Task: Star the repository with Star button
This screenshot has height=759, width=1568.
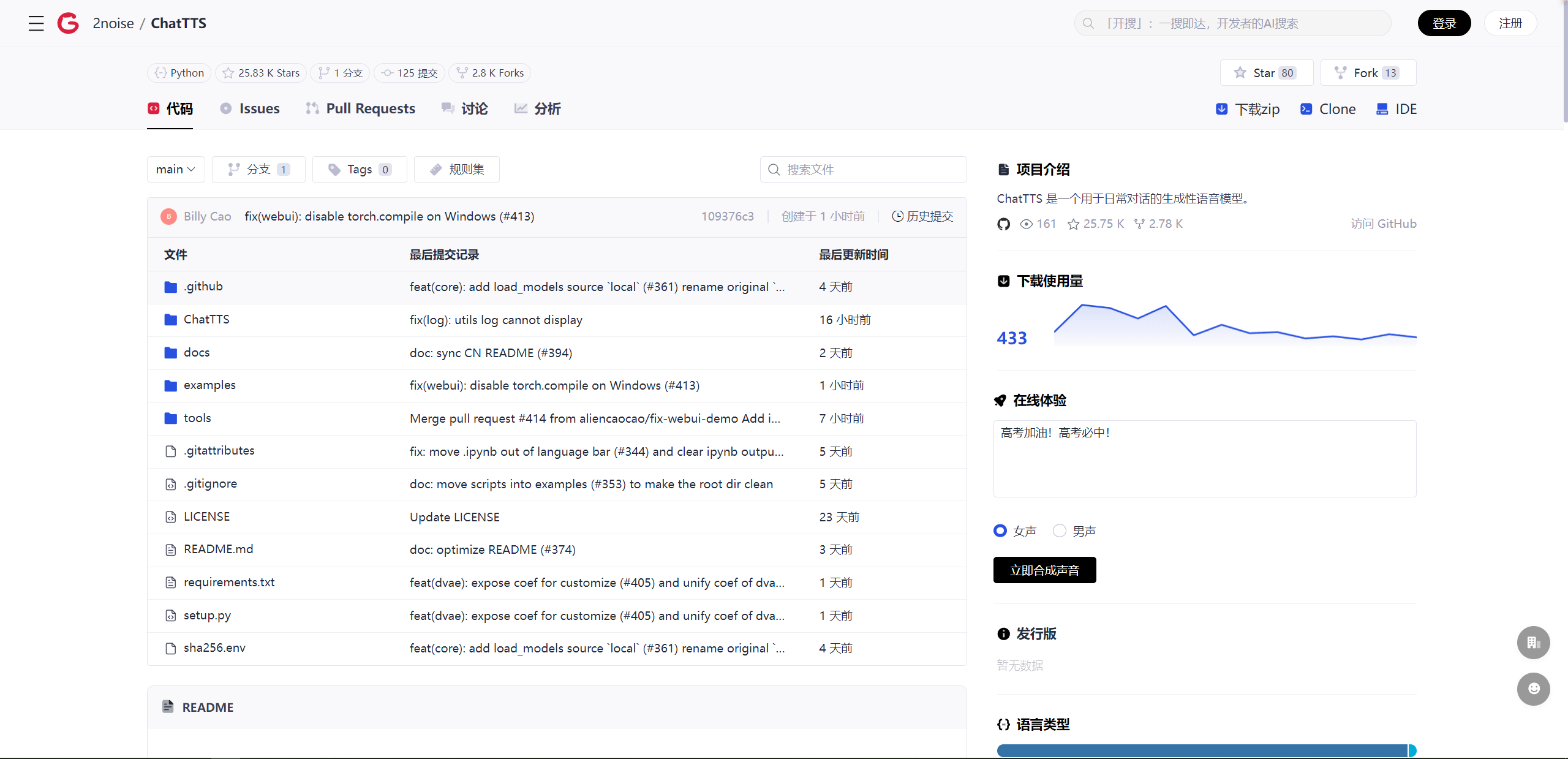Action: pyautogui.click(x=1266, y=73)
